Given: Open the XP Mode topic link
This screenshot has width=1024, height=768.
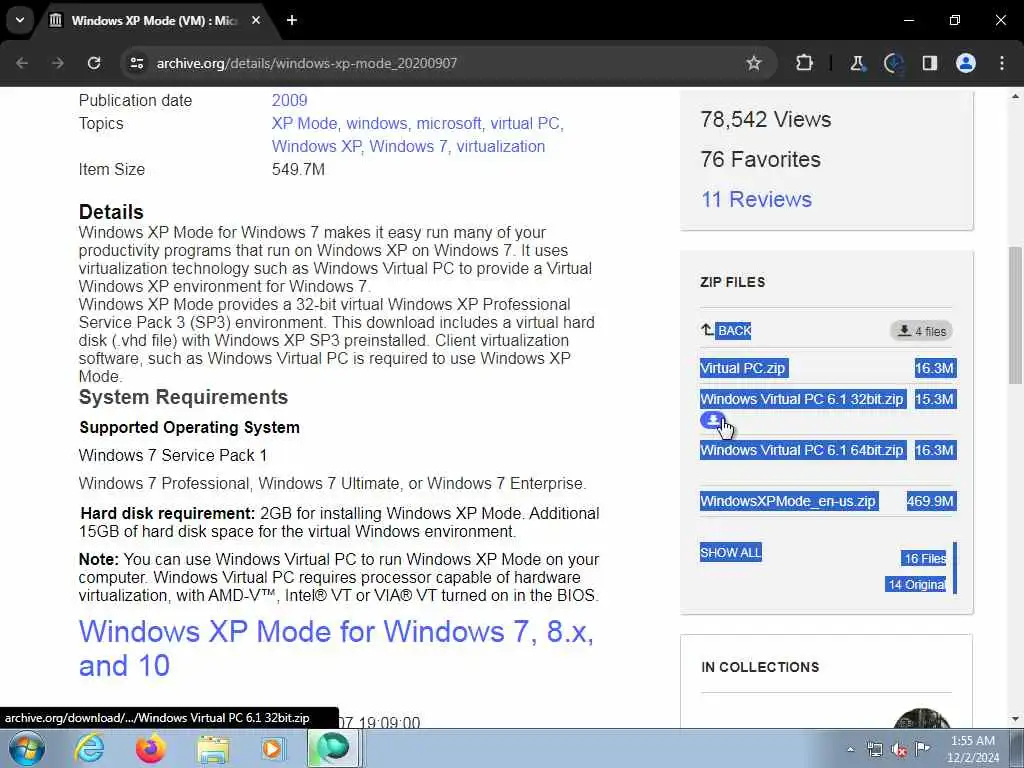Looking at the screenshot, I should pyautogui.click(x=304, y=123).
